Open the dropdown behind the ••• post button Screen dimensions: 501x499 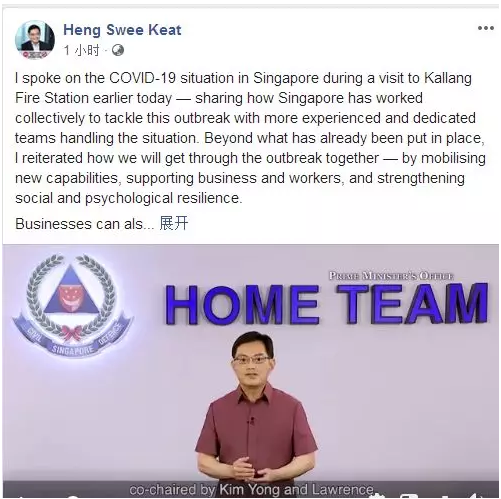coord(486,28)
